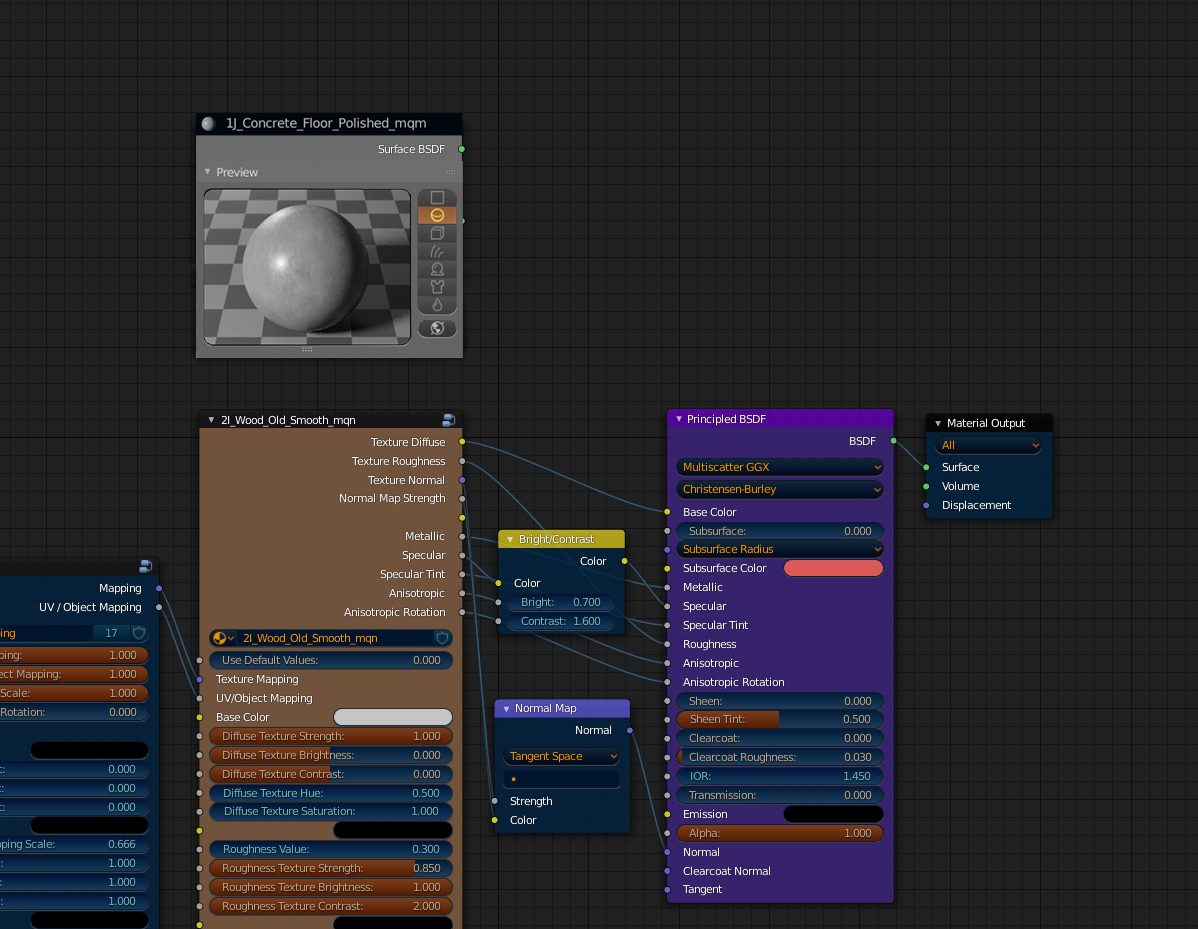Click the Subsurface Color red swatch
The width and height of the screenshot is (1198, 929).
834,568
